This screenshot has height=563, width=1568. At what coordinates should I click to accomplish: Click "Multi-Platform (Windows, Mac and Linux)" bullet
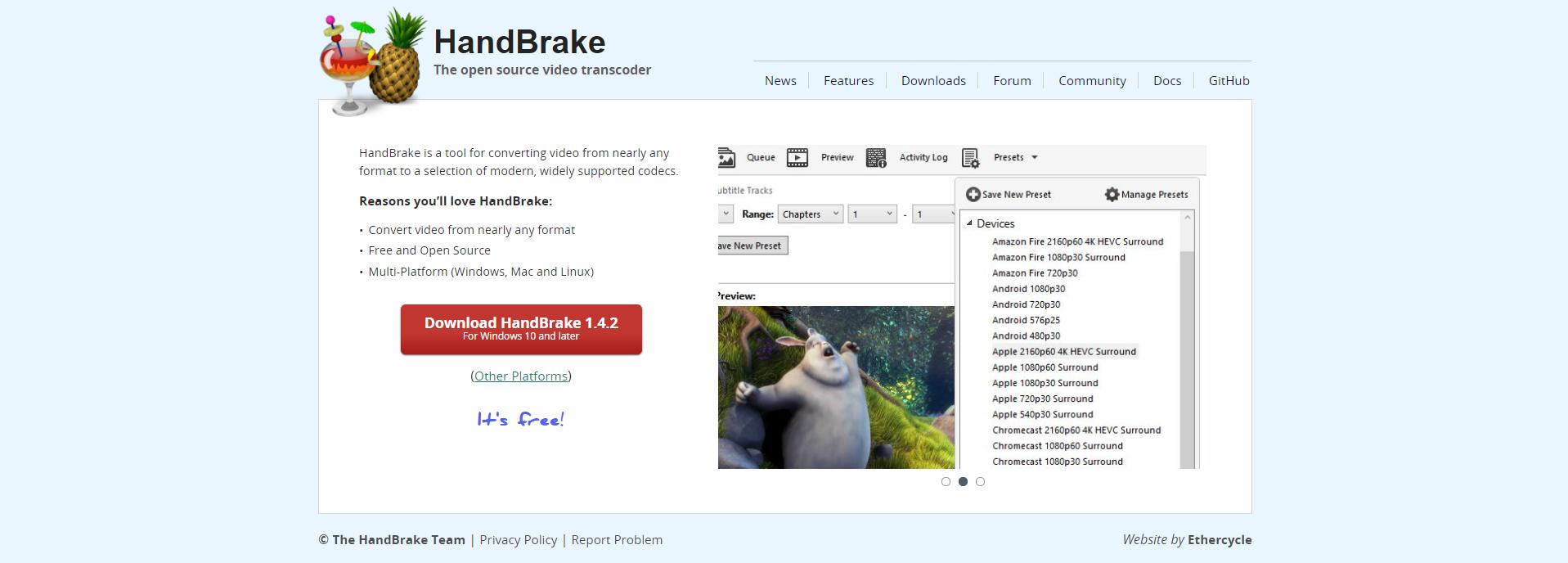[481, 272]
